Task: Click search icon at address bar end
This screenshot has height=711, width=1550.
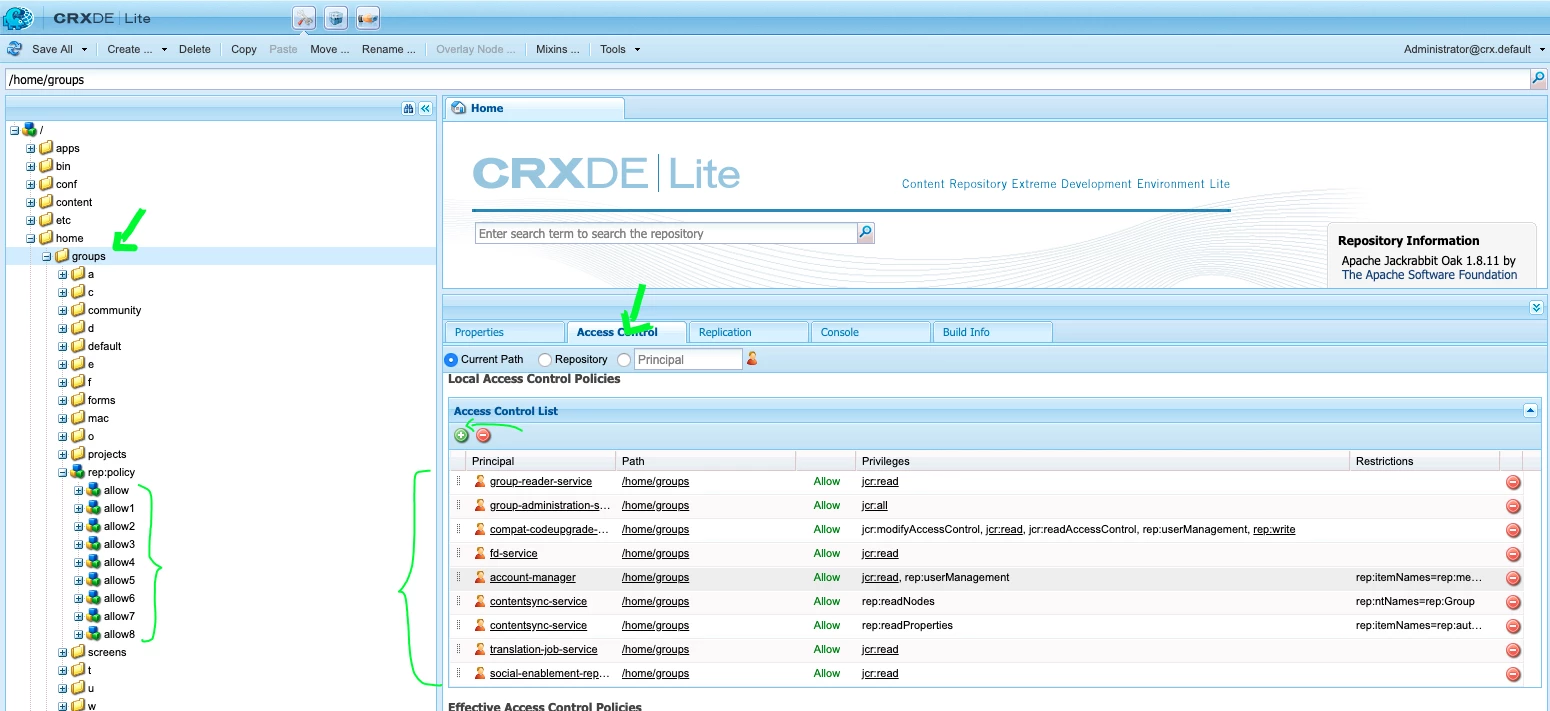Action: point(1538,79)
